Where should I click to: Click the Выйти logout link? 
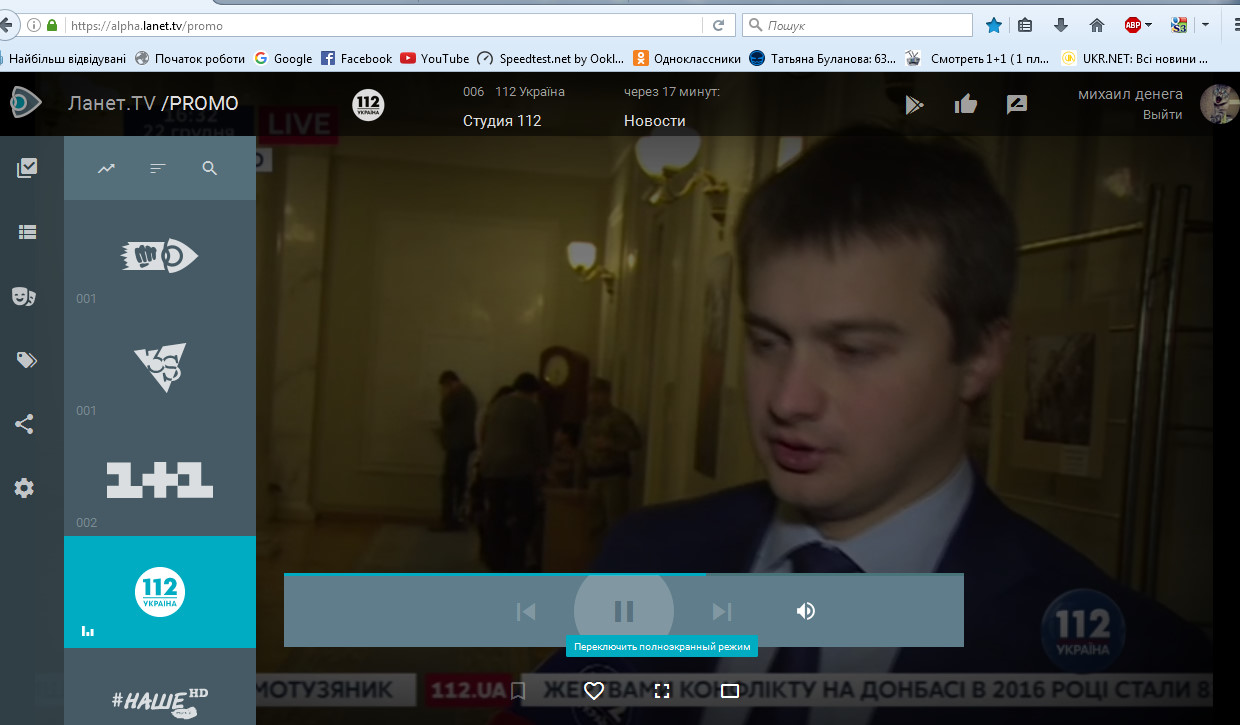[x=1162, y=114]
